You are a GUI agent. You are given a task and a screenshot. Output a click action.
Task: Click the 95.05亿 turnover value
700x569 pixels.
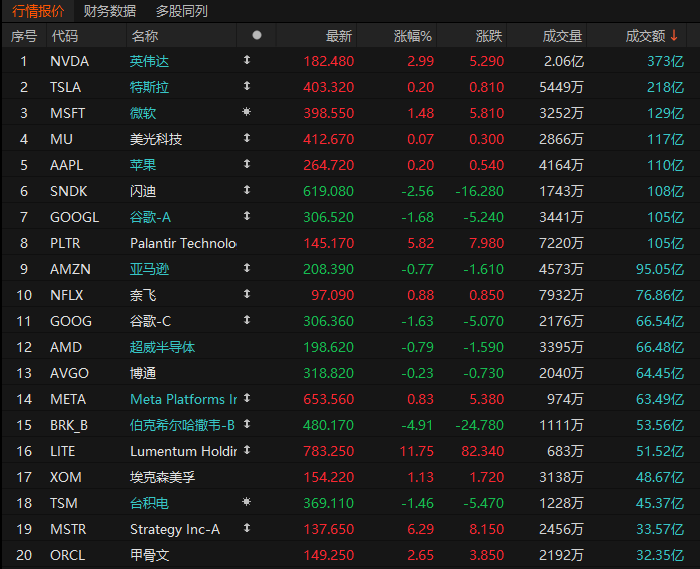click(660, 269)
